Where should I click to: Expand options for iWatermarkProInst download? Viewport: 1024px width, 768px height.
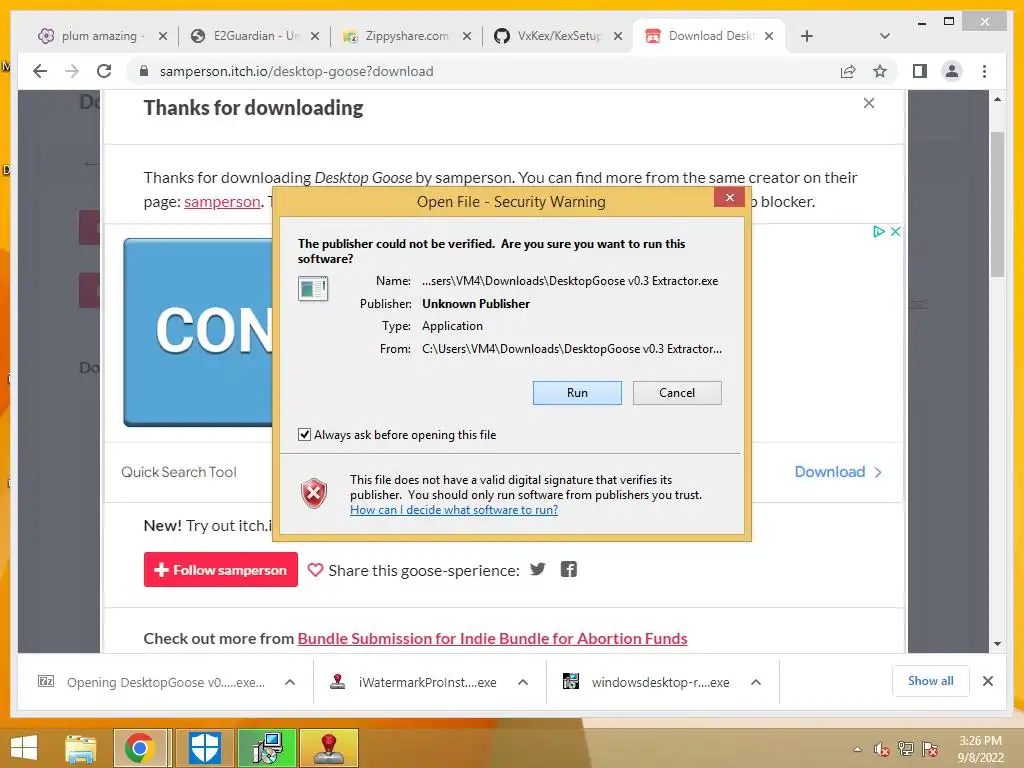tap(522, 682)
